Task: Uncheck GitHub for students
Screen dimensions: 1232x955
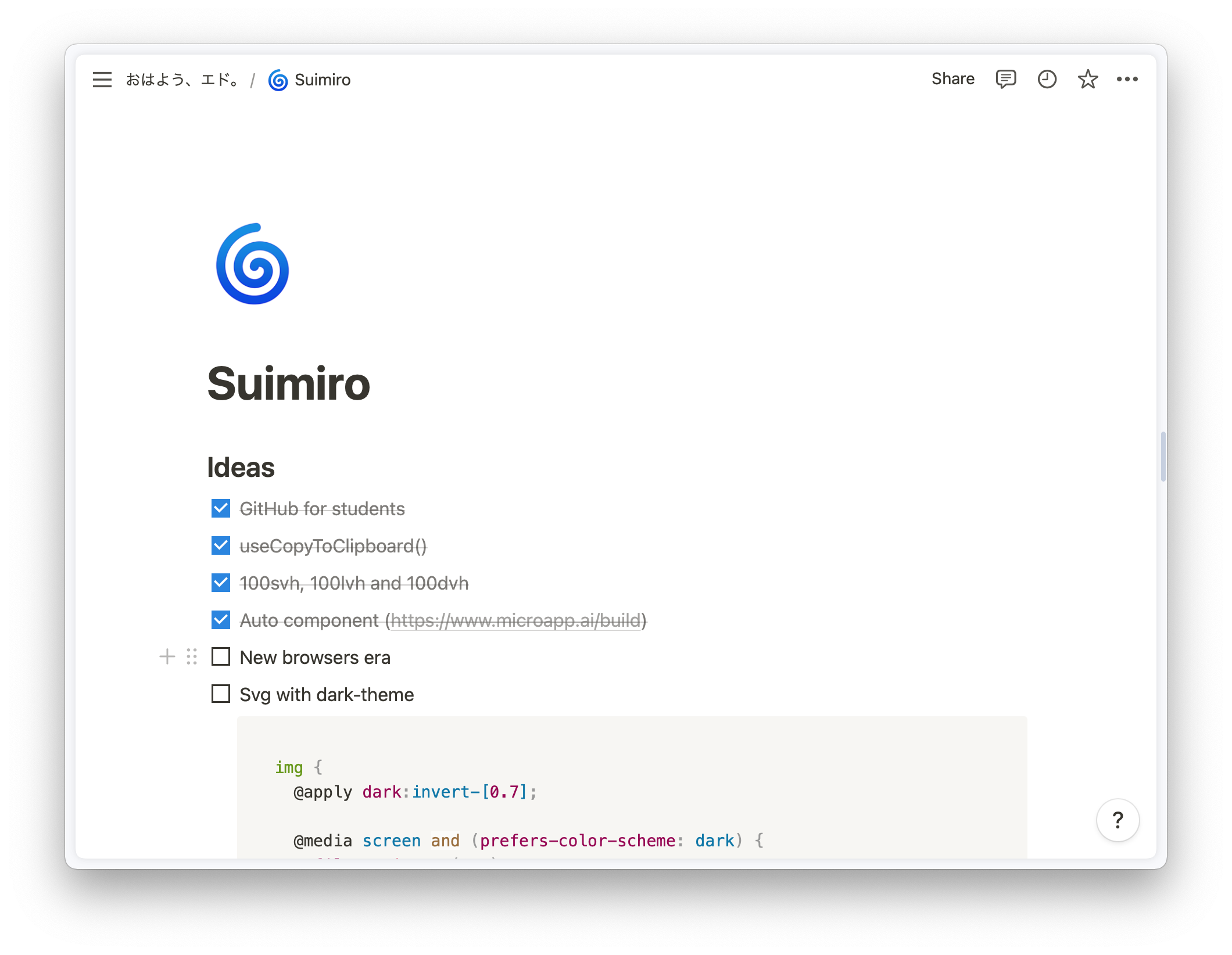Action: [x=221, y=508]
